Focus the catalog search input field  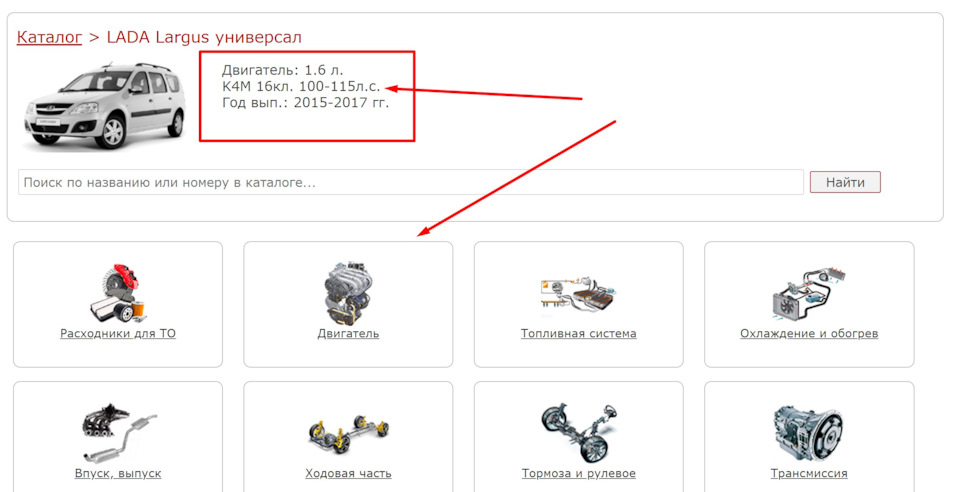pos(411,182)
